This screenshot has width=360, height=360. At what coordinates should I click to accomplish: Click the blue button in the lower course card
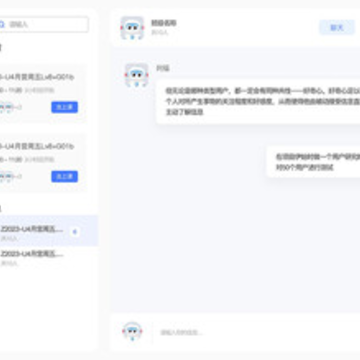[65, 176]
